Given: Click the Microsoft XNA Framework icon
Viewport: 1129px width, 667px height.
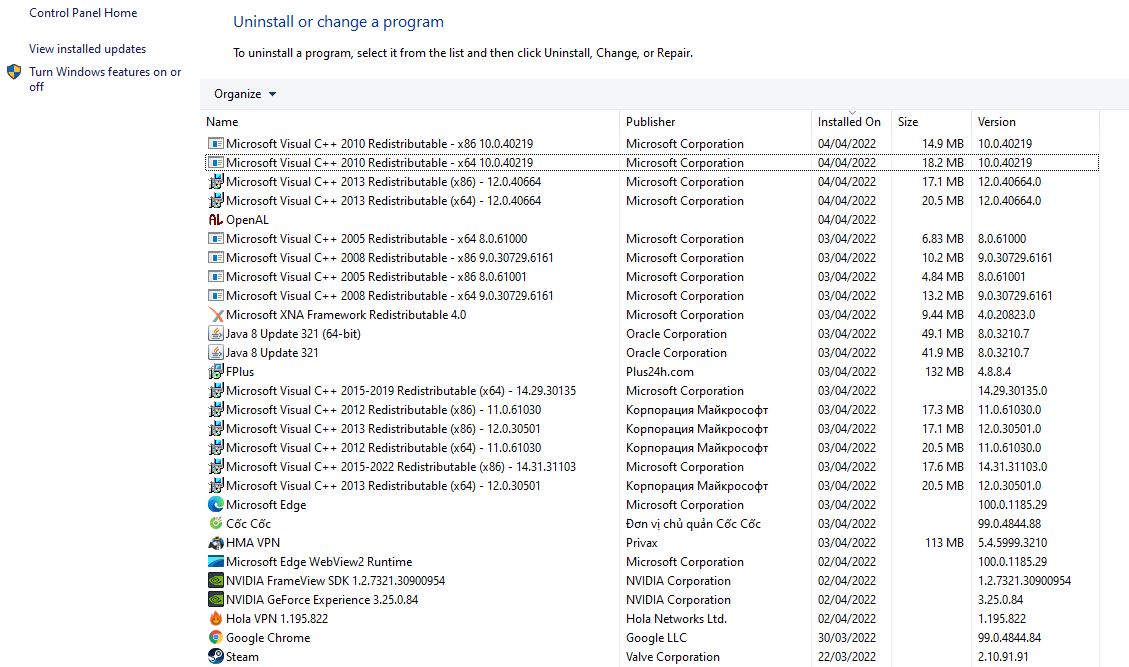Looking at the screenshot, I should [215, 315].
